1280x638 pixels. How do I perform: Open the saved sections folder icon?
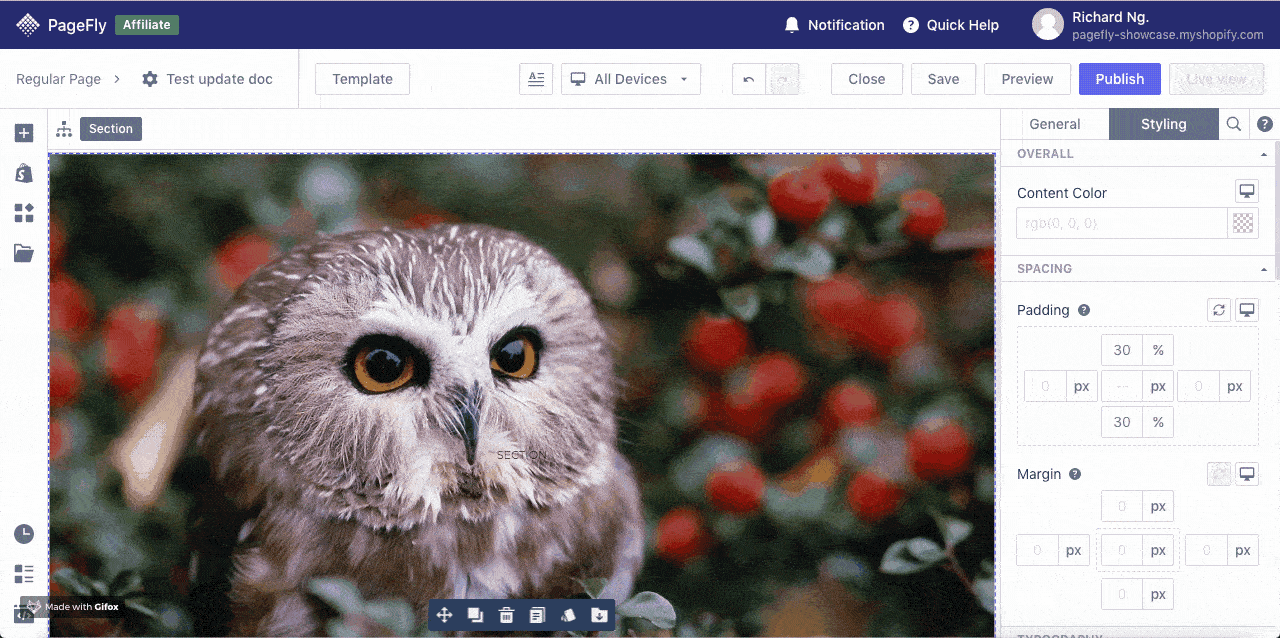pos(24,253)
